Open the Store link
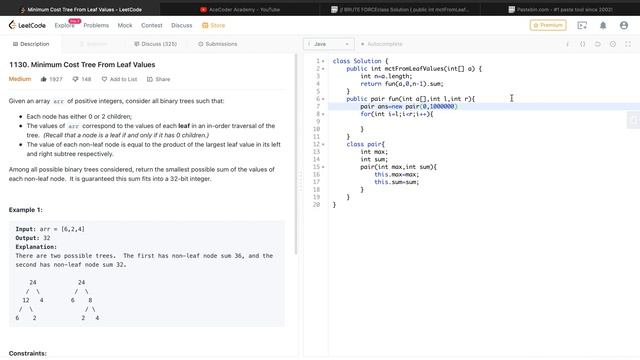The image size is (640, 360). [213, 25]
